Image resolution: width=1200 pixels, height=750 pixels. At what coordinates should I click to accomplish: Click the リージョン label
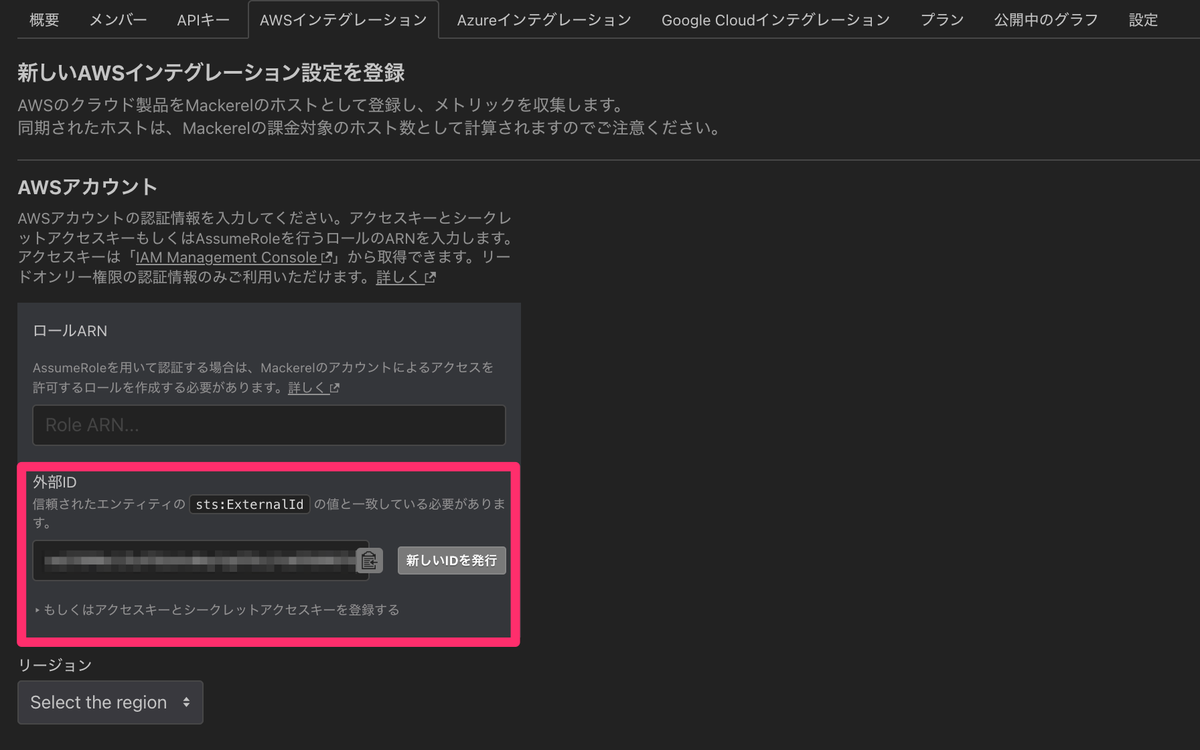click(55, 665)
